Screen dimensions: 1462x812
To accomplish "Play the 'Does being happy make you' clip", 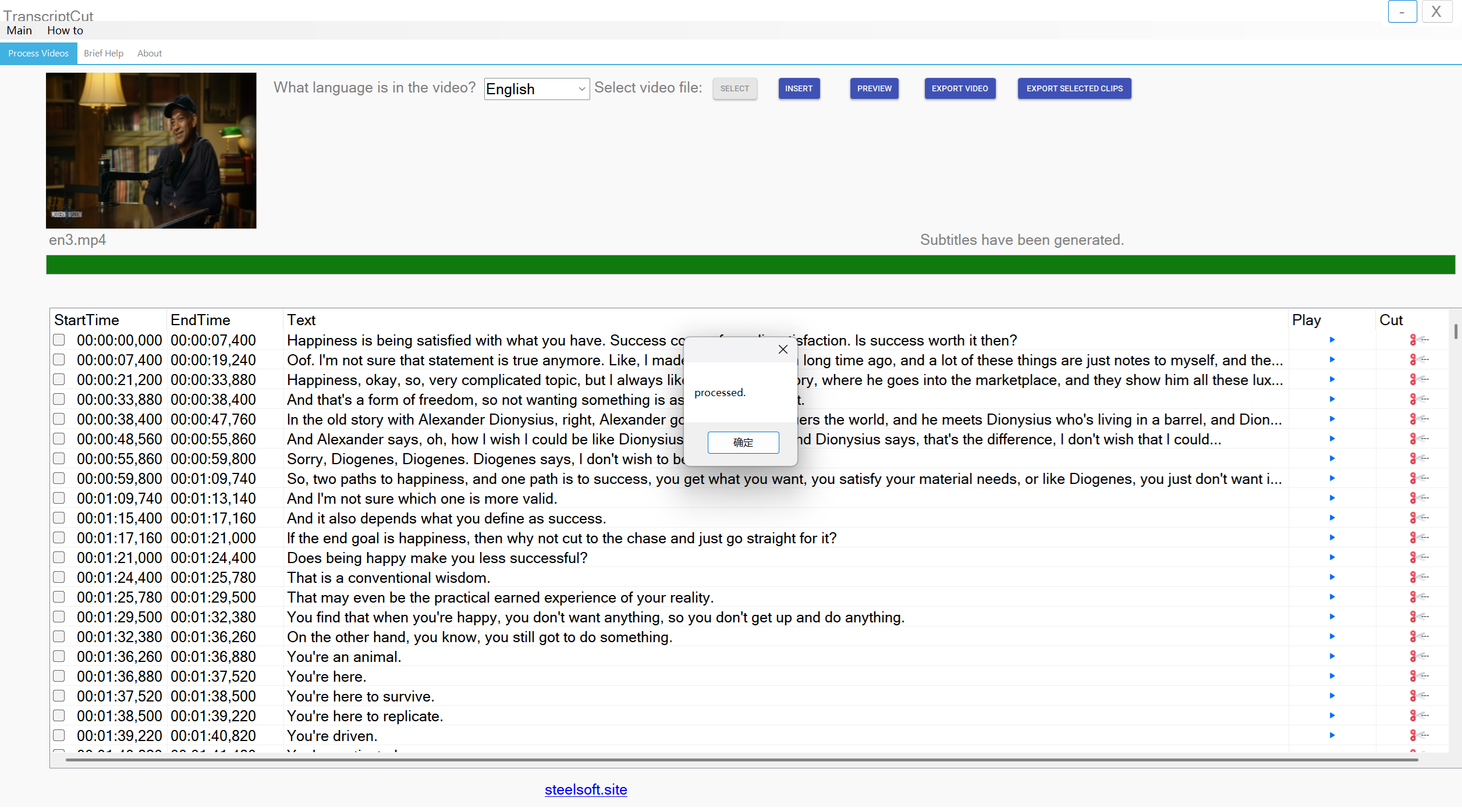I will (1332, 558).
